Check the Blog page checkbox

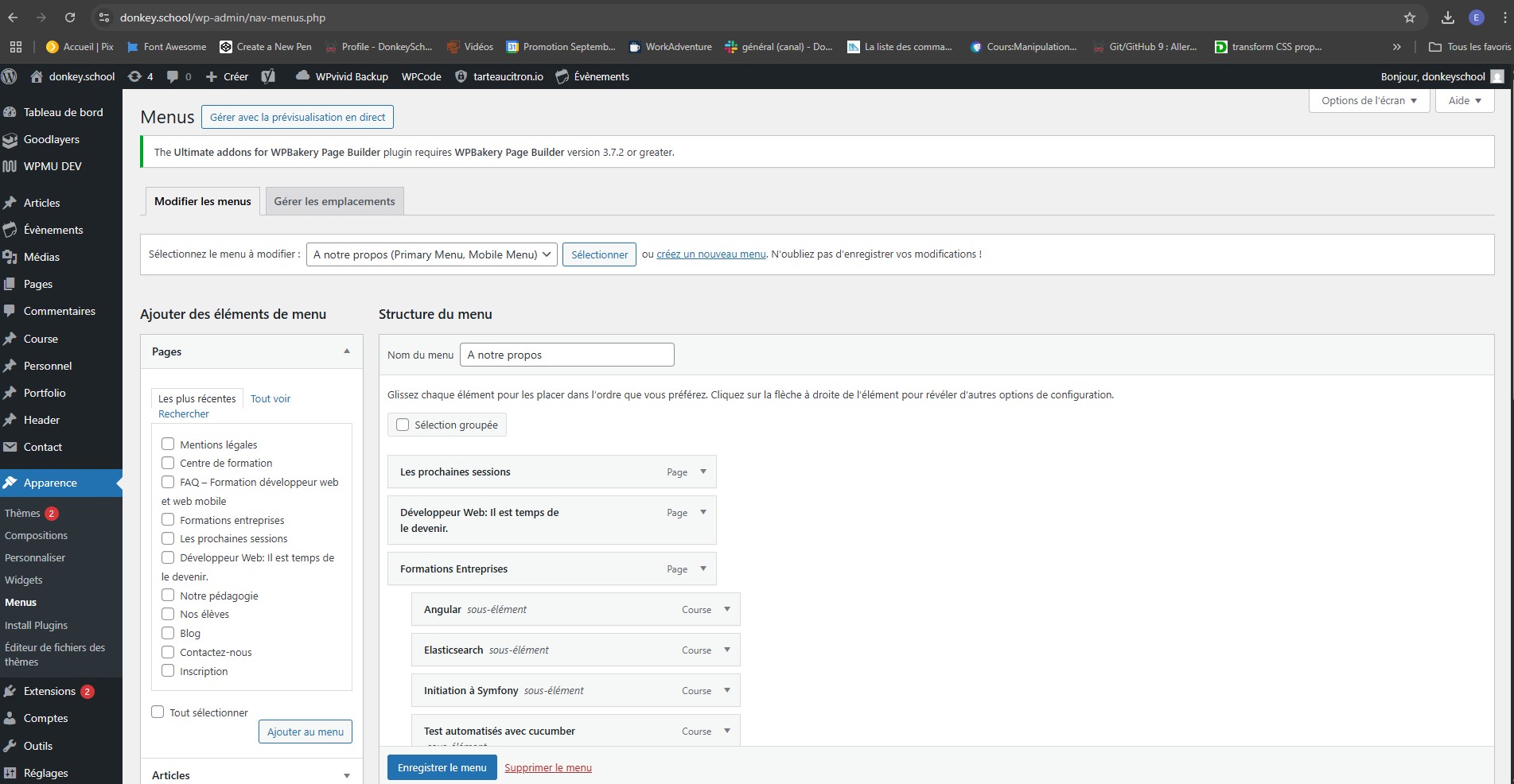168,633
